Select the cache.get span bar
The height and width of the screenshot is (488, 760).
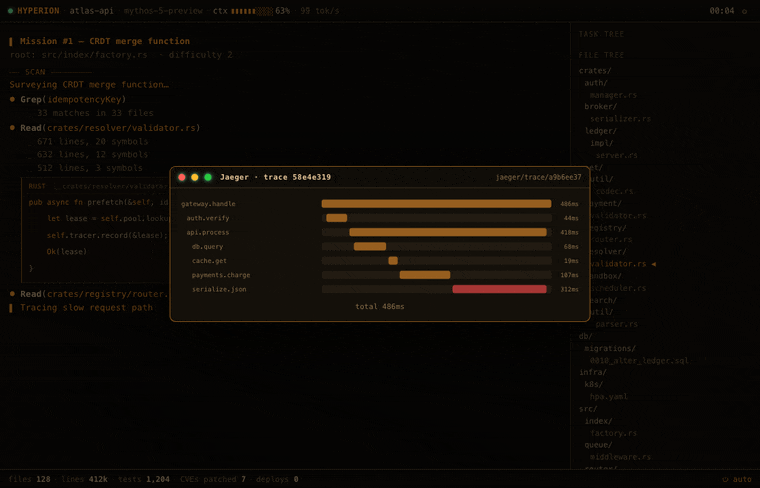coord(393,261)
